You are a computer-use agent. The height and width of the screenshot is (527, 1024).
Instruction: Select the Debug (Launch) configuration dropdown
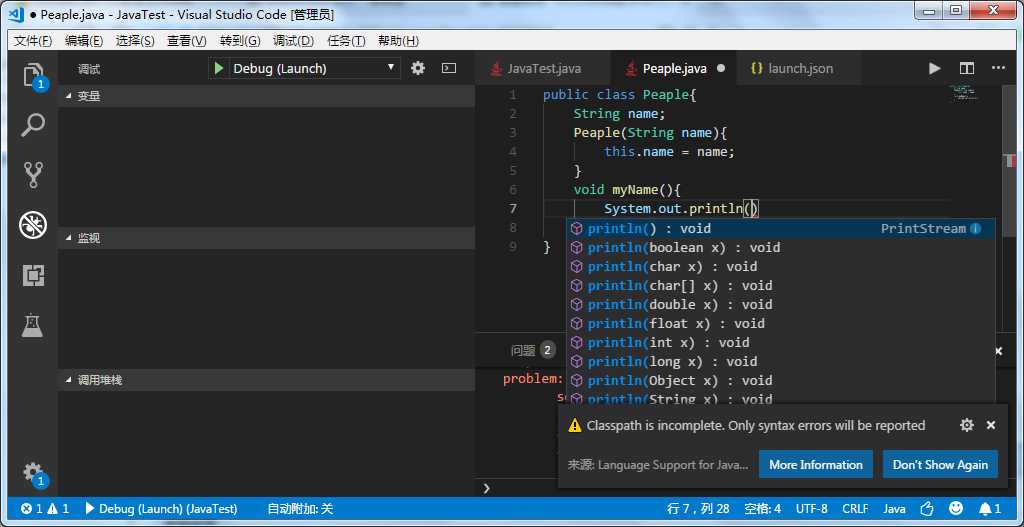click(314, 68)
